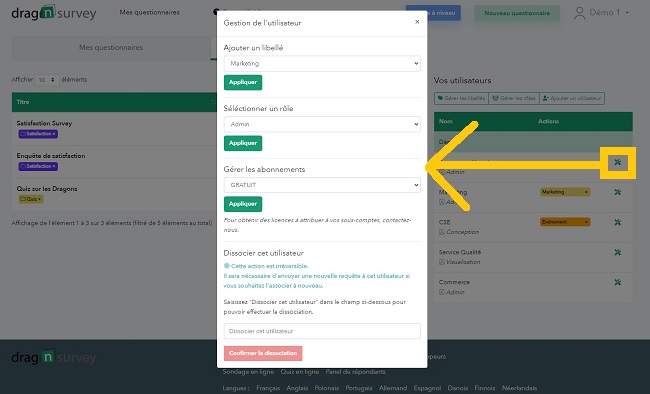The image size is (650, 394).
Task: Click the Service Qualité user name
Action: 460,252
